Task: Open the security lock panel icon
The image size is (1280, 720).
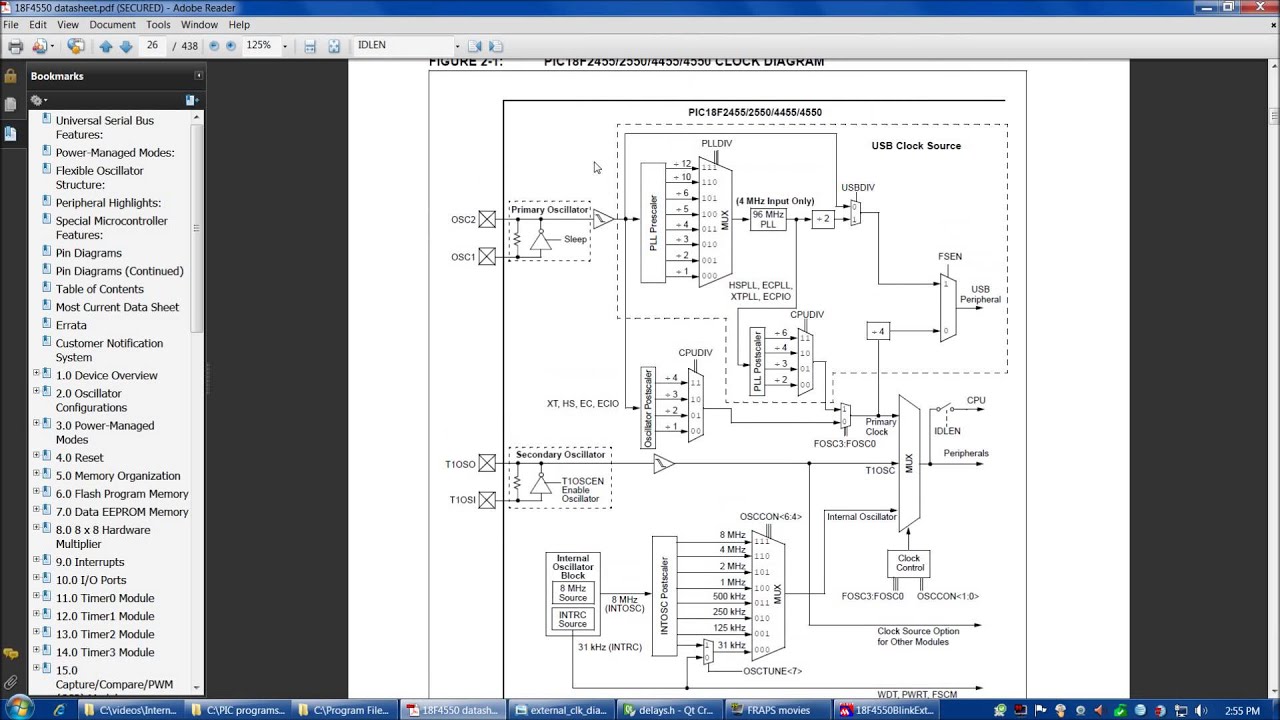Action: click(x=10, y=76)
